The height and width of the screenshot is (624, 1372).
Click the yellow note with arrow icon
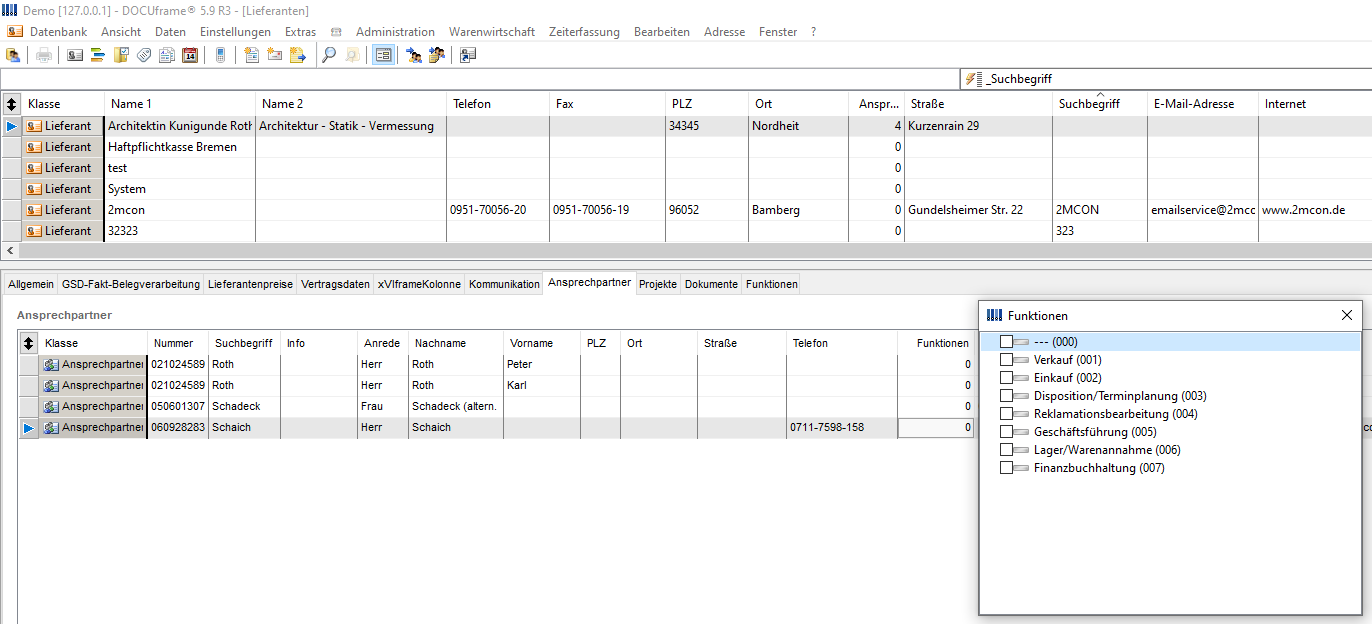pos(297,55)
